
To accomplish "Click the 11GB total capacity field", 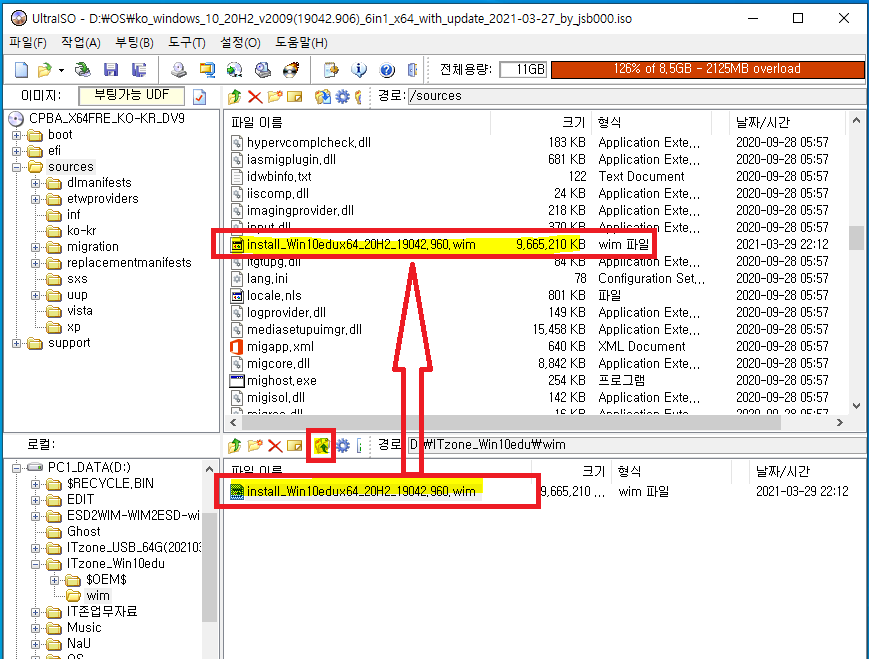I will (523, 69).
